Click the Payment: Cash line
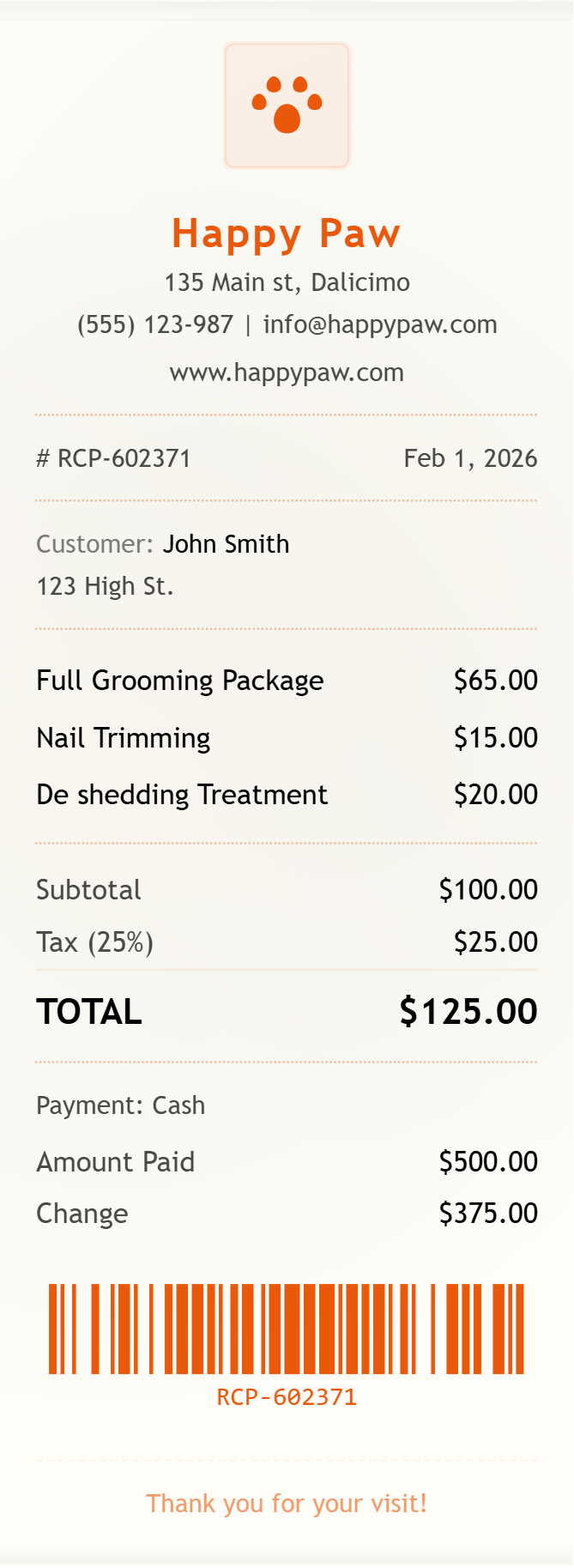The image size is (574, 1568). pos(121,1105)
